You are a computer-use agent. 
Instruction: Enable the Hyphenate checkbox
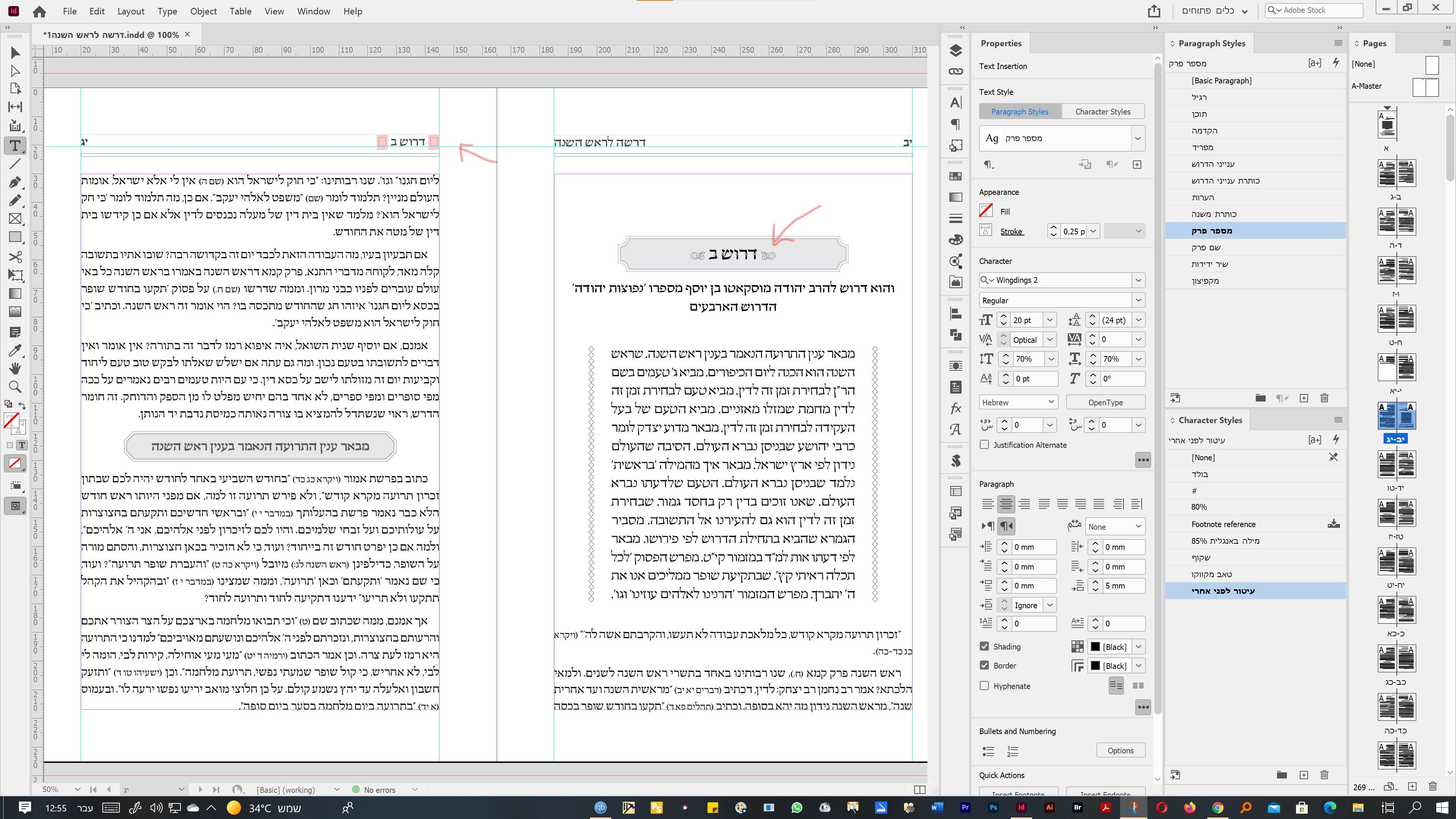pyautogui.click(x=985, y=686)
